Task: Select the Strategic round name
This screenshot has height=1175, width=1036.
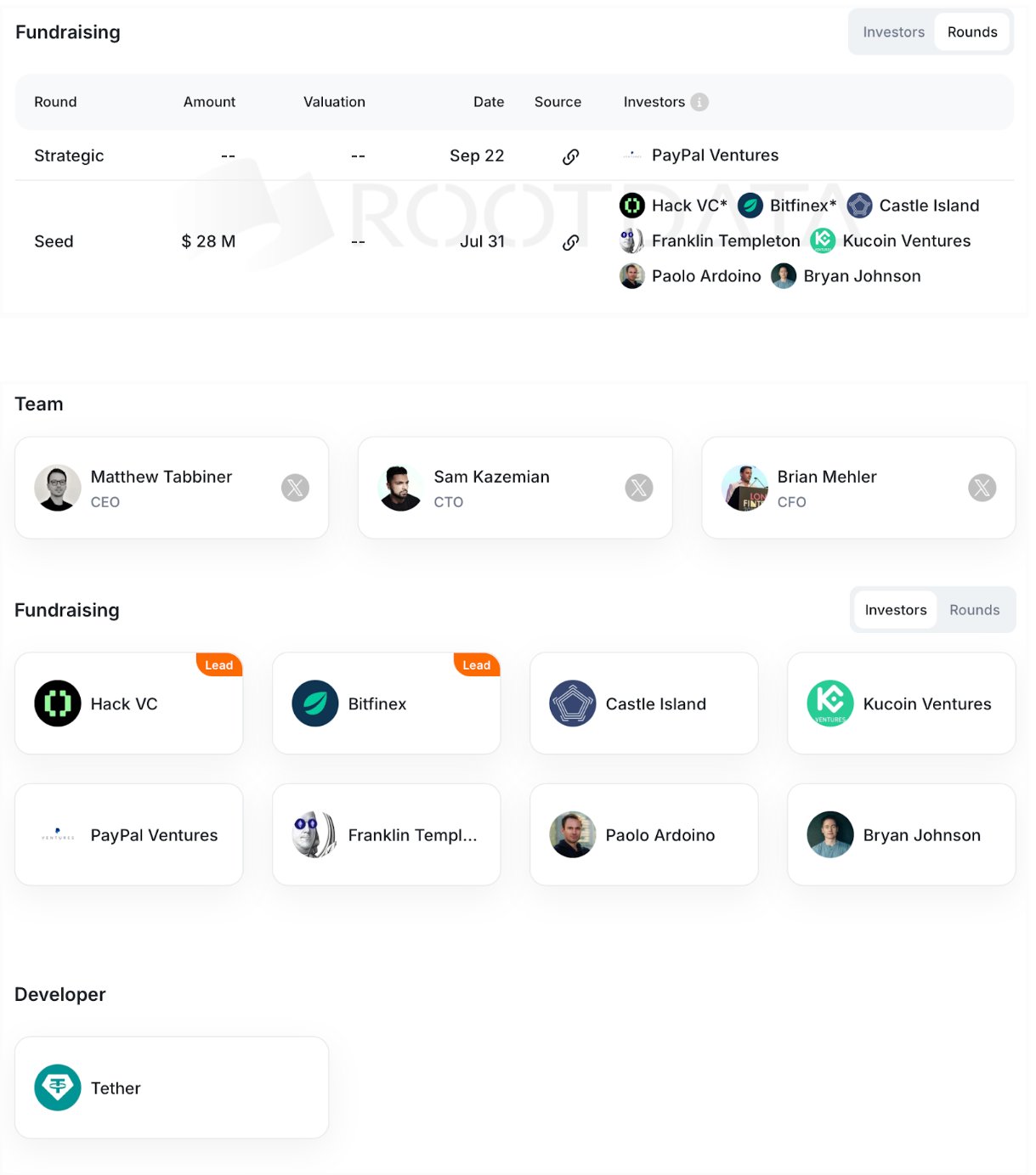Action: [69, 156]
